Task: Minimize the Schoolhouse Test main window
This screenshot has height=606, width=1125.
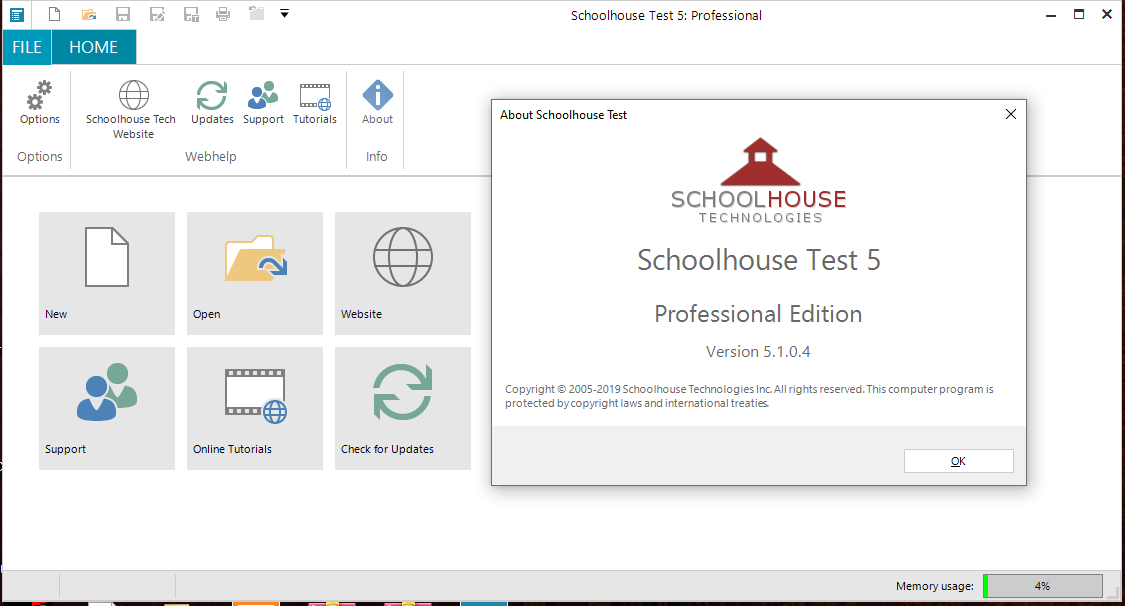Action: point(1051,14)
